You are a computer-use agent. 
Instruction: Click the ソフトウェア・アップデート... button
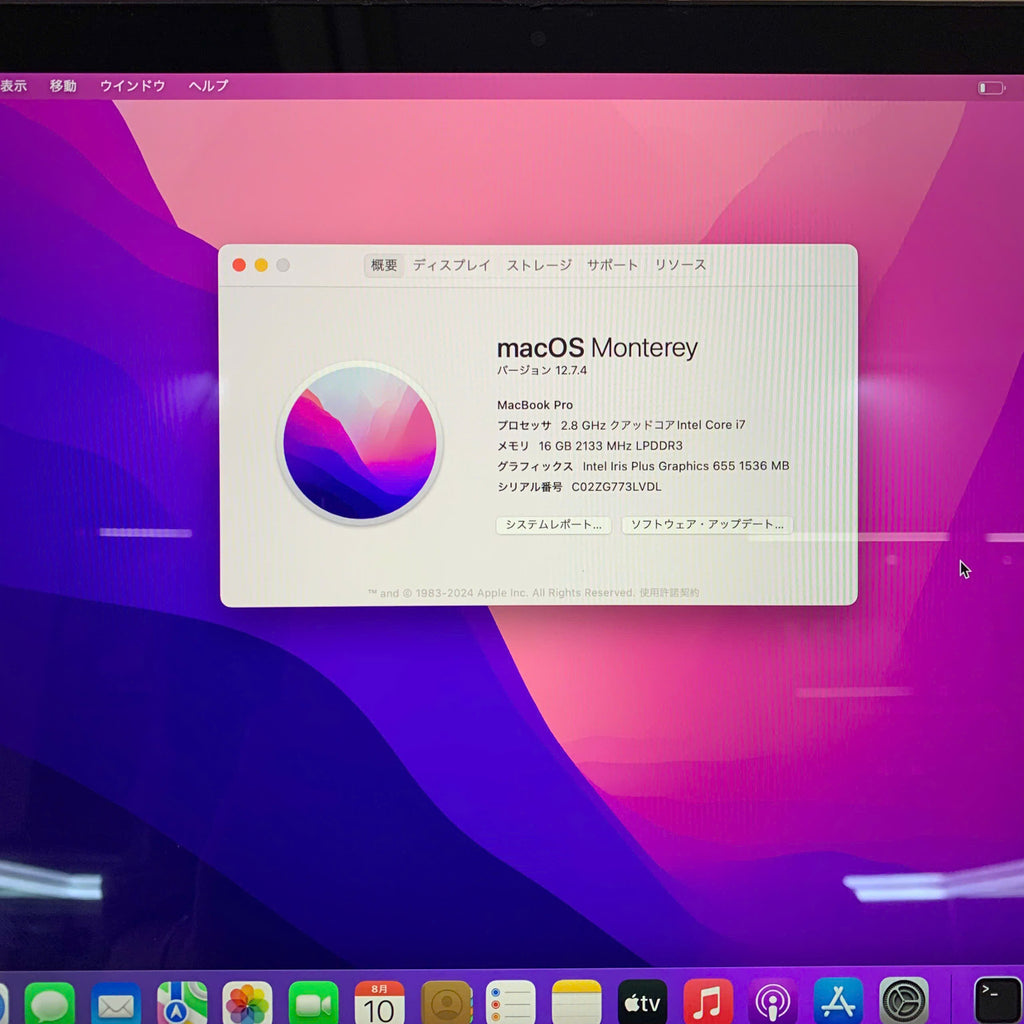coord(707,524)
